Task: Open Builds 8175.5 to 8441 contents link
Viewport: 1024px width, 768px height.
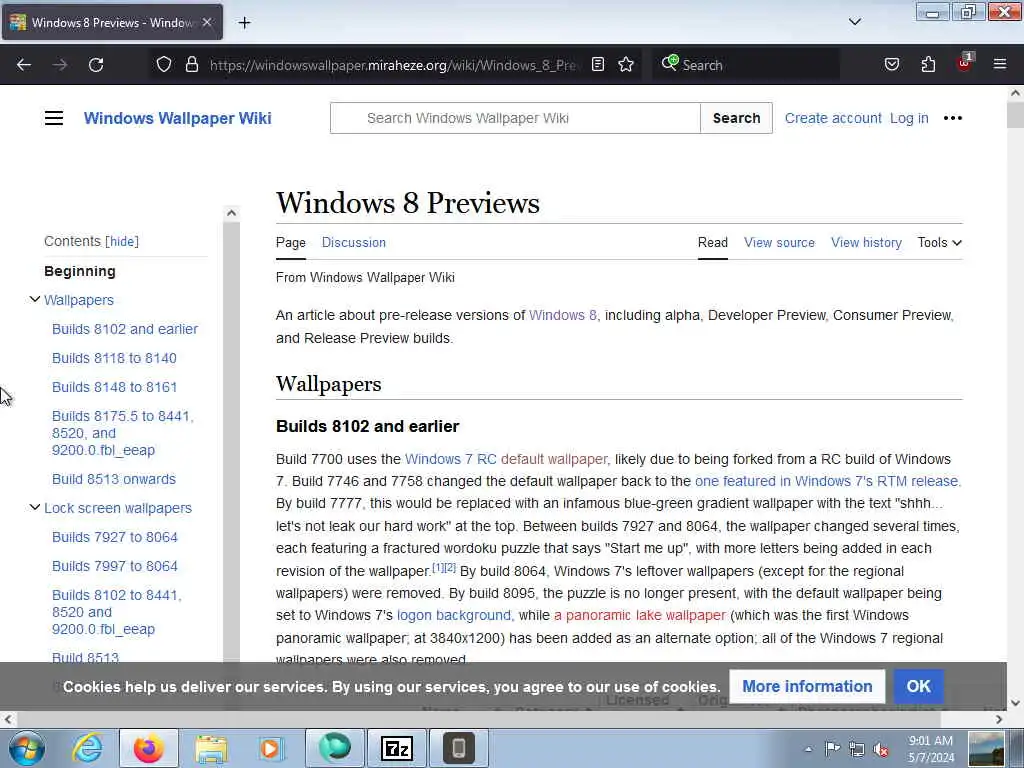Action: click(123, 433)
